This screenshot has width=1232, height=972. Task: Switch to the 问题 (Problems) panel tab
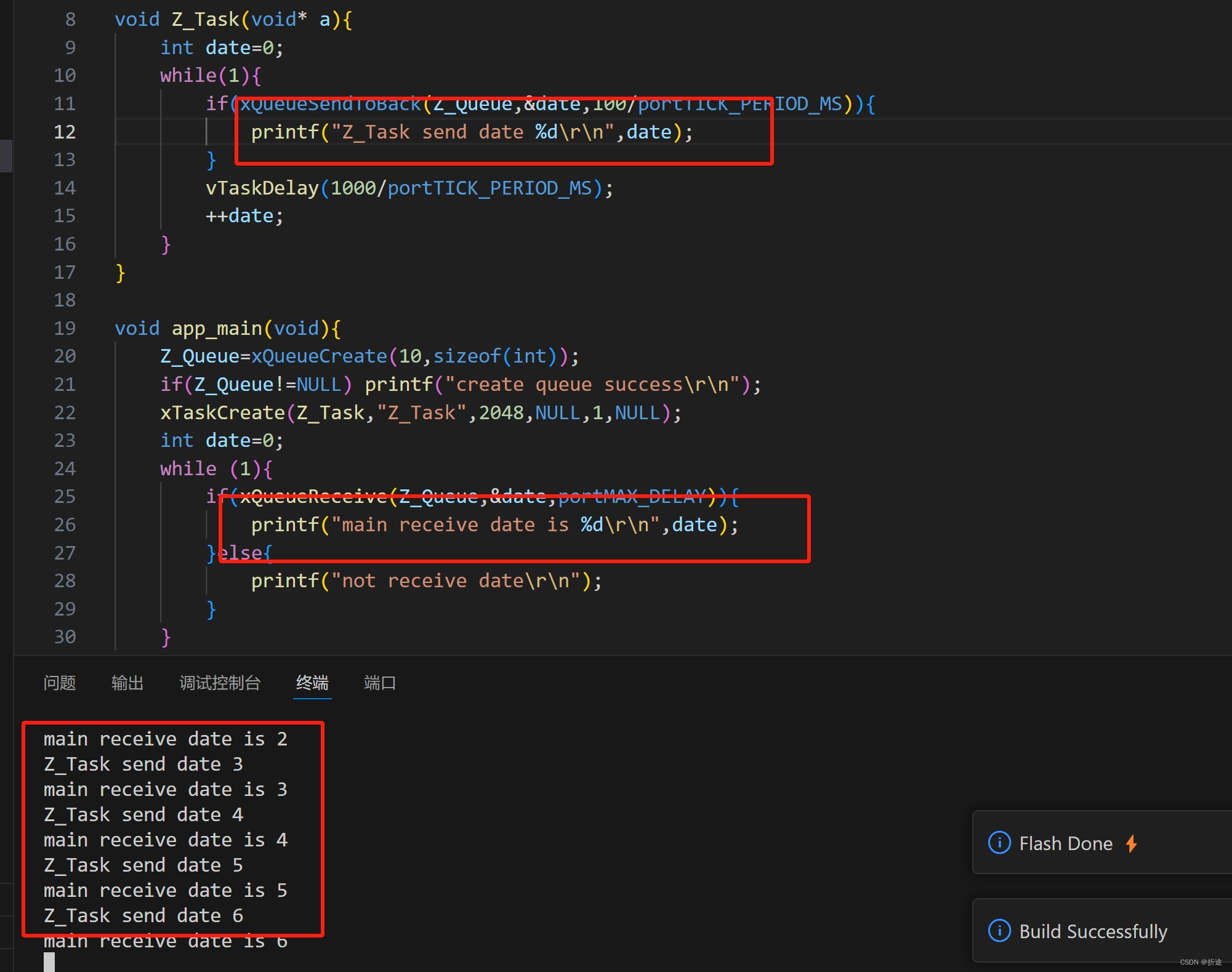pos(59,683)
